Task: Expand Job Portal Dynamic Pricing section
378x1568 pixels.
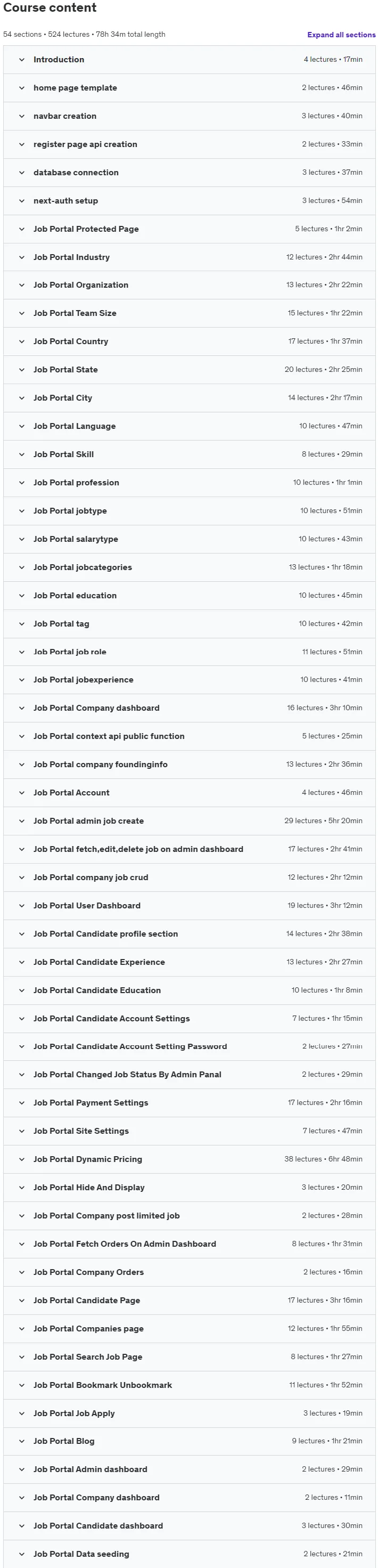Action: pos(190,1159)
